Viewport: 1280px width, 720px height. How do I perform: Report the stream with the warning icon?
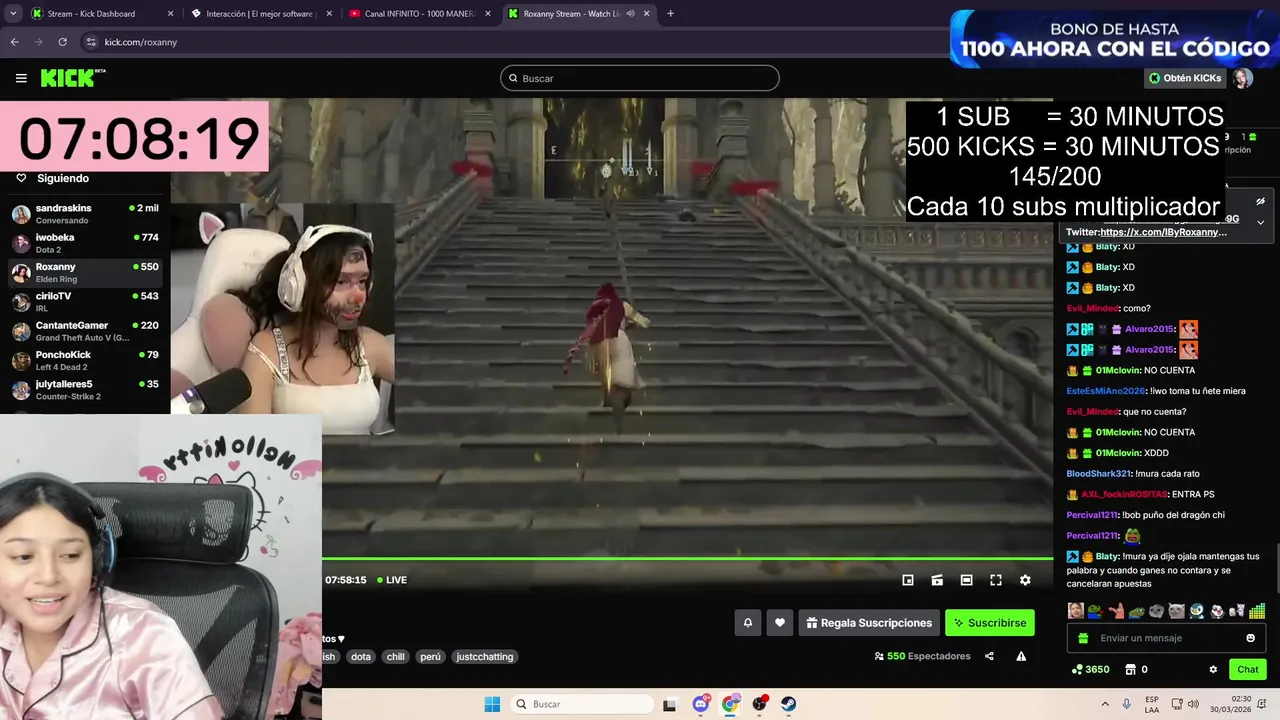tap(1021, 656)
